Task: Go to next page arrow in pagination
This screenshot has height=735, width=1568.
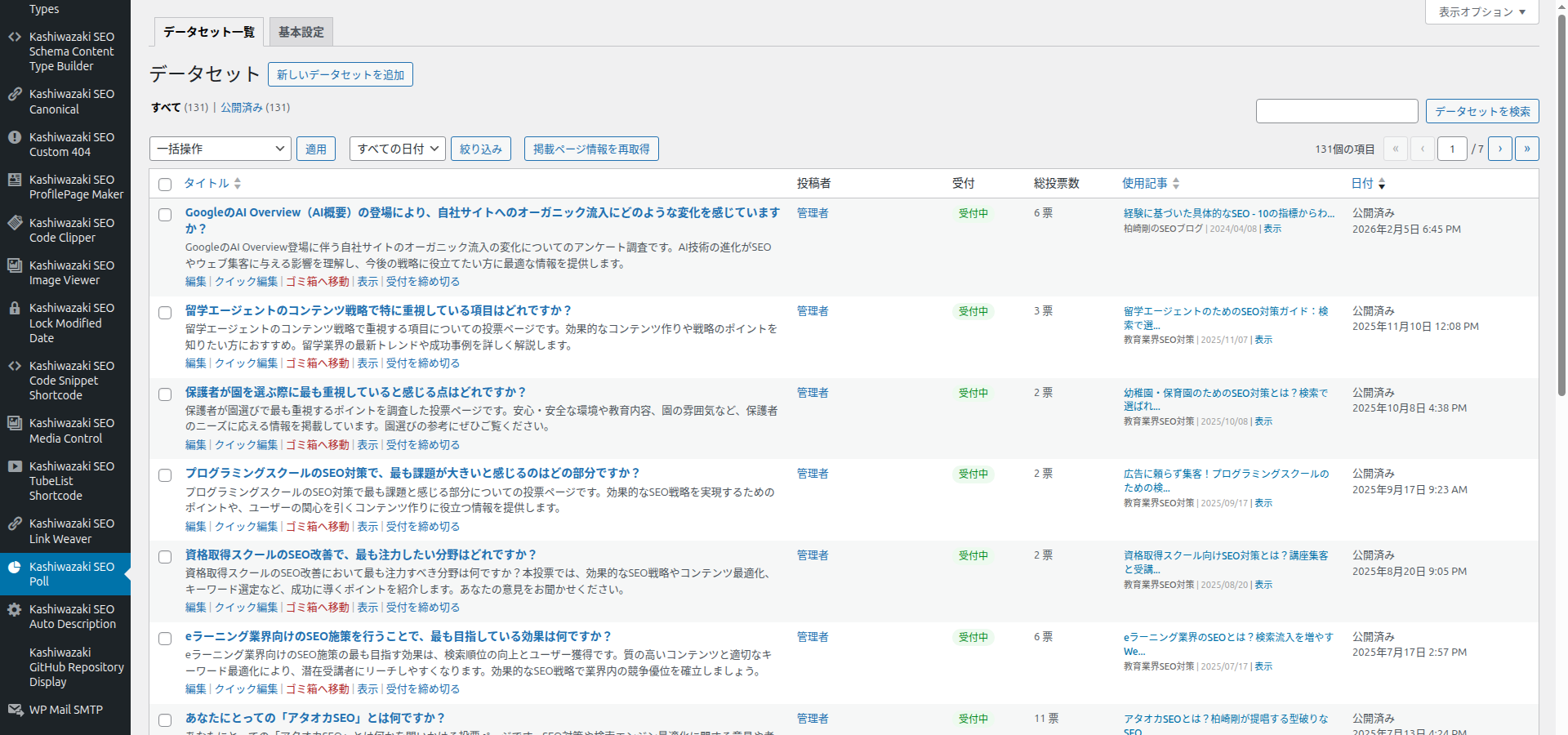Action: [x=1500, y=149]
